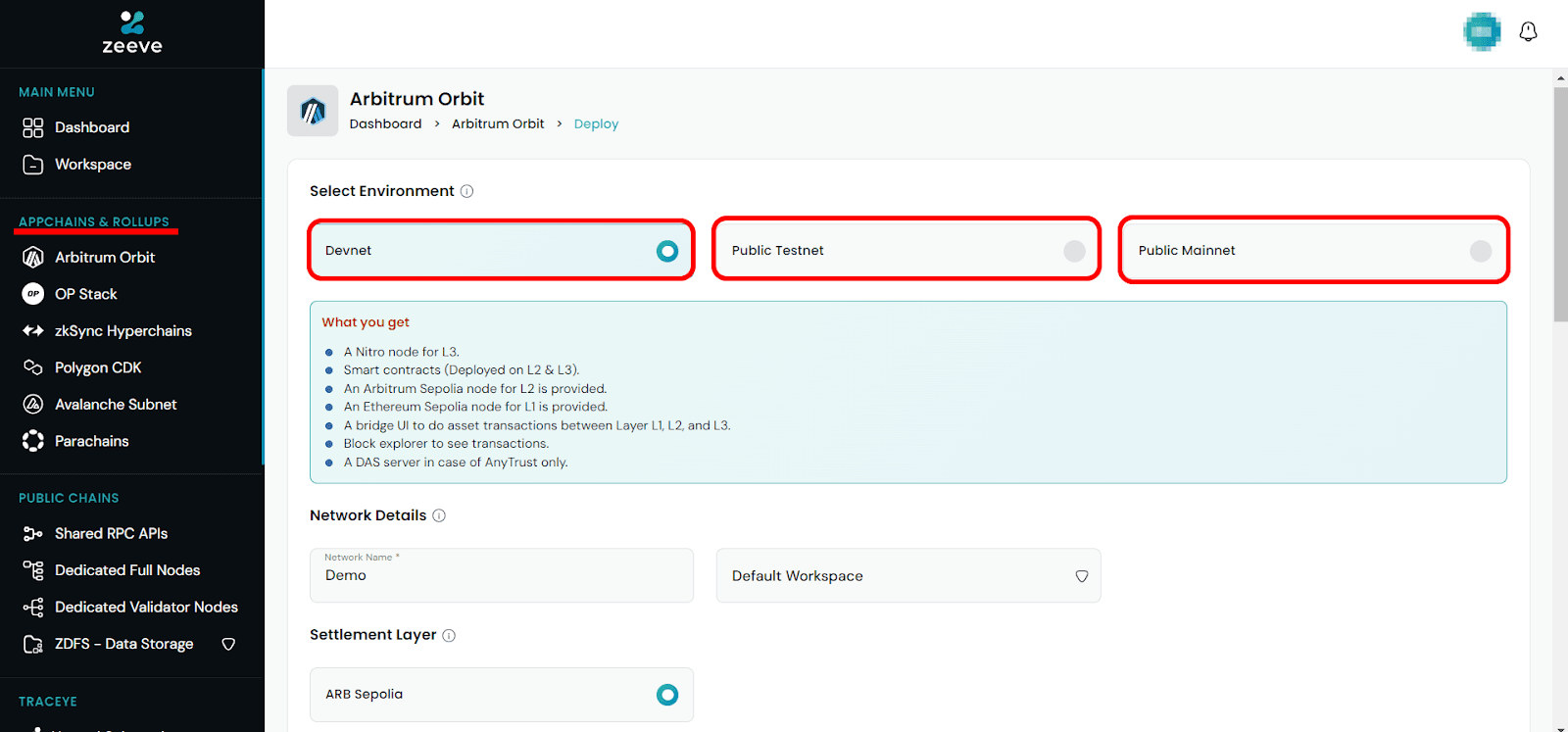1568x732 pixels.
Task: Click the zkSync Hyperchains arrows icon
Action: (33, 331)
